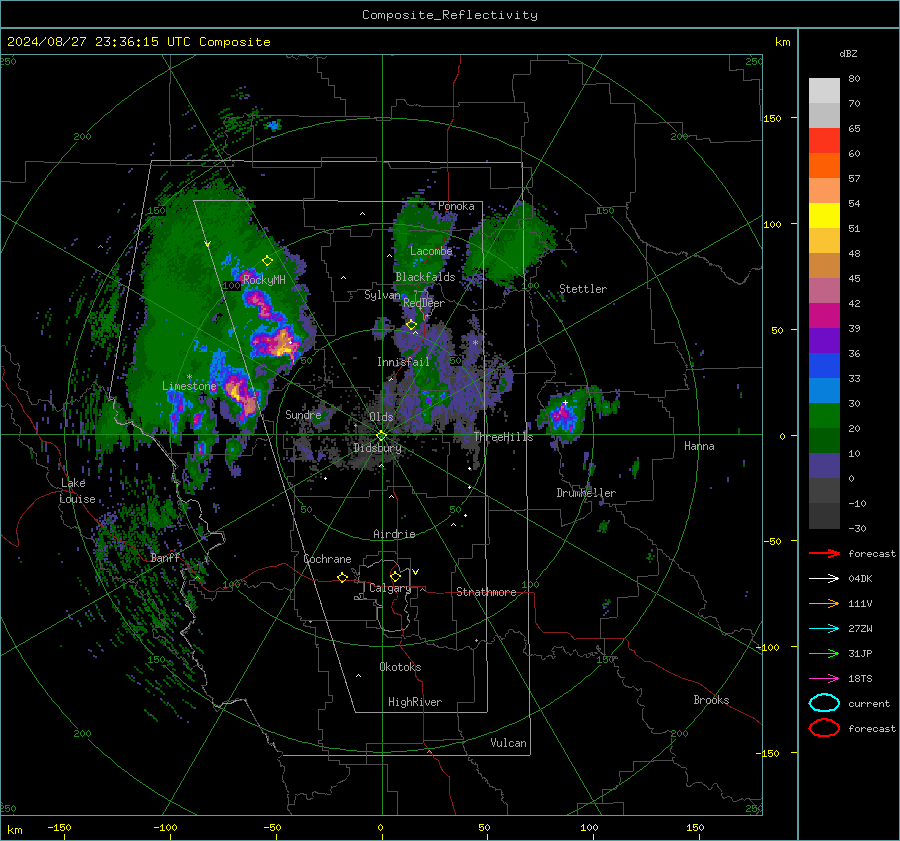Click the cyan 27ZW arrow in legend
Screen dimensions: 900x841
pos(824,629)
